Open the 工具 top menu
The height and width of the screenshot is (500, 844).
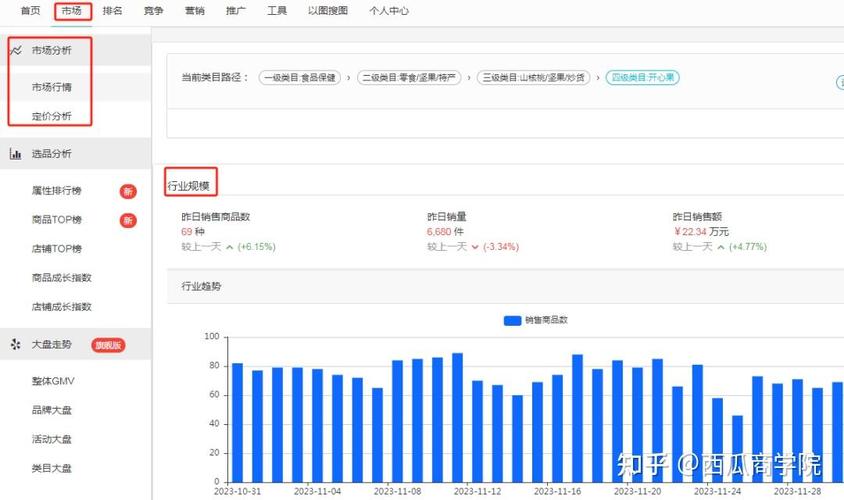coord(277,11)
